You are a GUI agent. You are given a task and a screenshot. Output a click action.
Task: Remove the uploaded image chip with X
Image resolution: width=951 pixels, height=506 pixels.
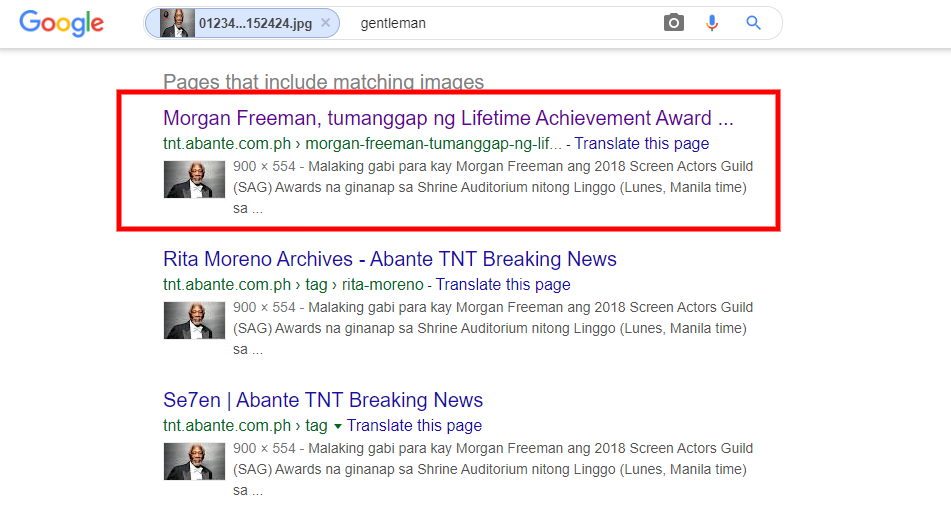pyautogui.click(x=326, y=23)
